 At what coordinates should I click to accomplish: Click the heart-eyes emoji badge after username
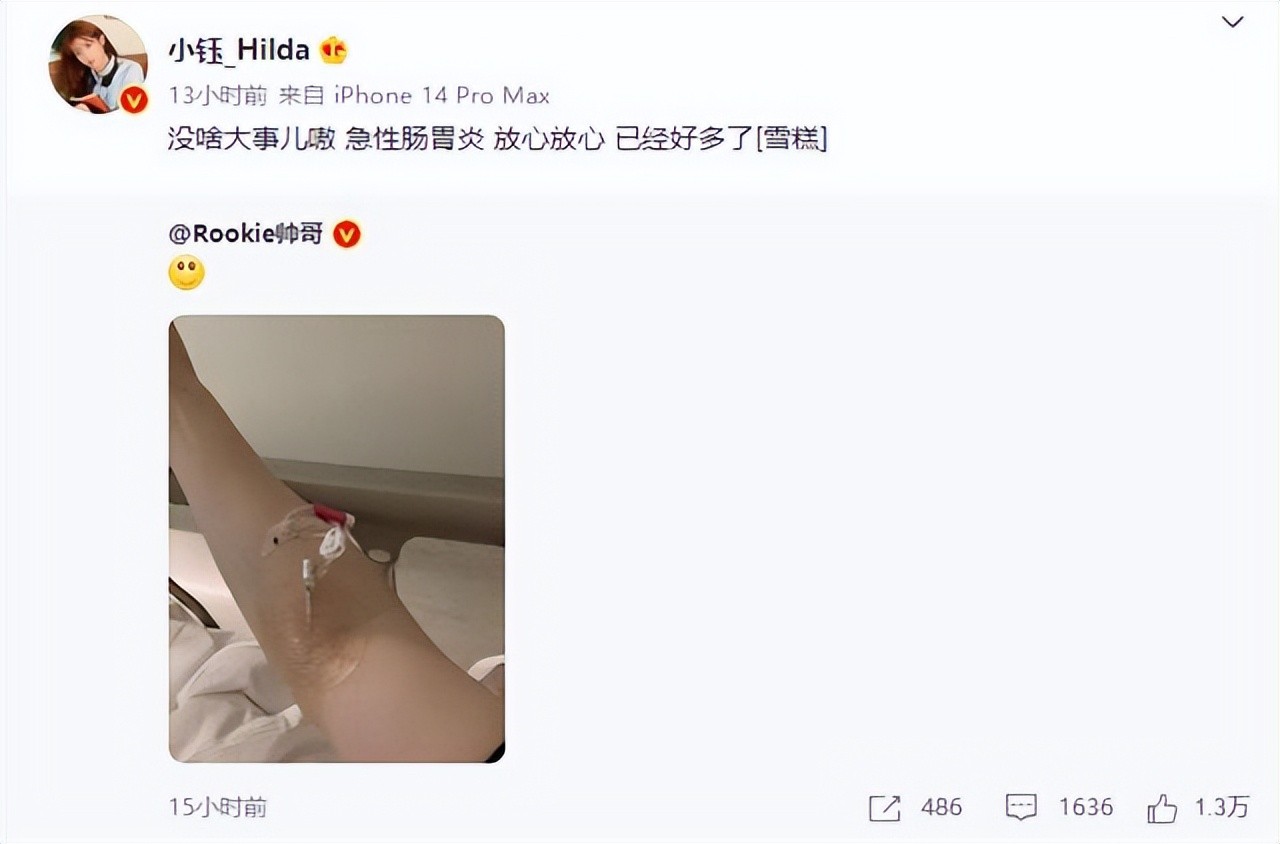[x=333, y=50]
